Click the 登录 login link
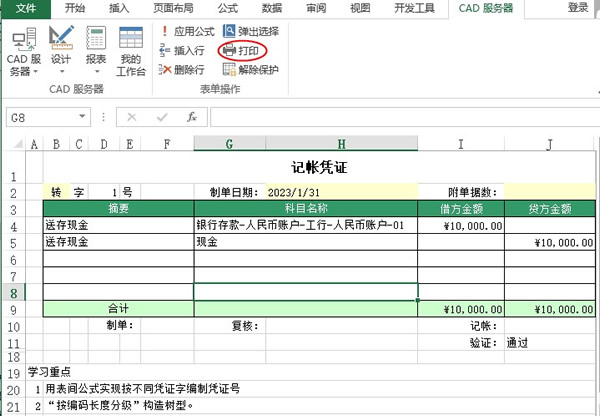Image resolution: width=600 pixels, height=416 pixels. pyautogui.click(x=577, y=8)
